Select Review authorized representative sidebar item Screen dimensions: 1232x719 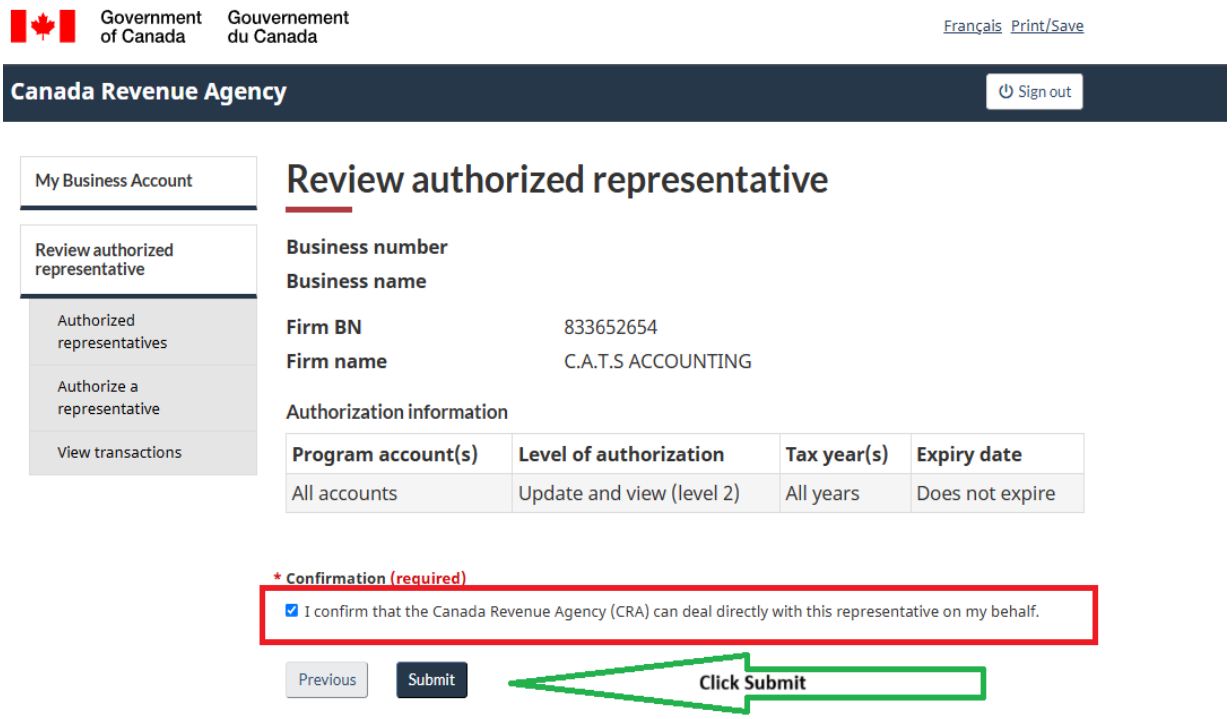pyautogui.click(x=138, y=260)
